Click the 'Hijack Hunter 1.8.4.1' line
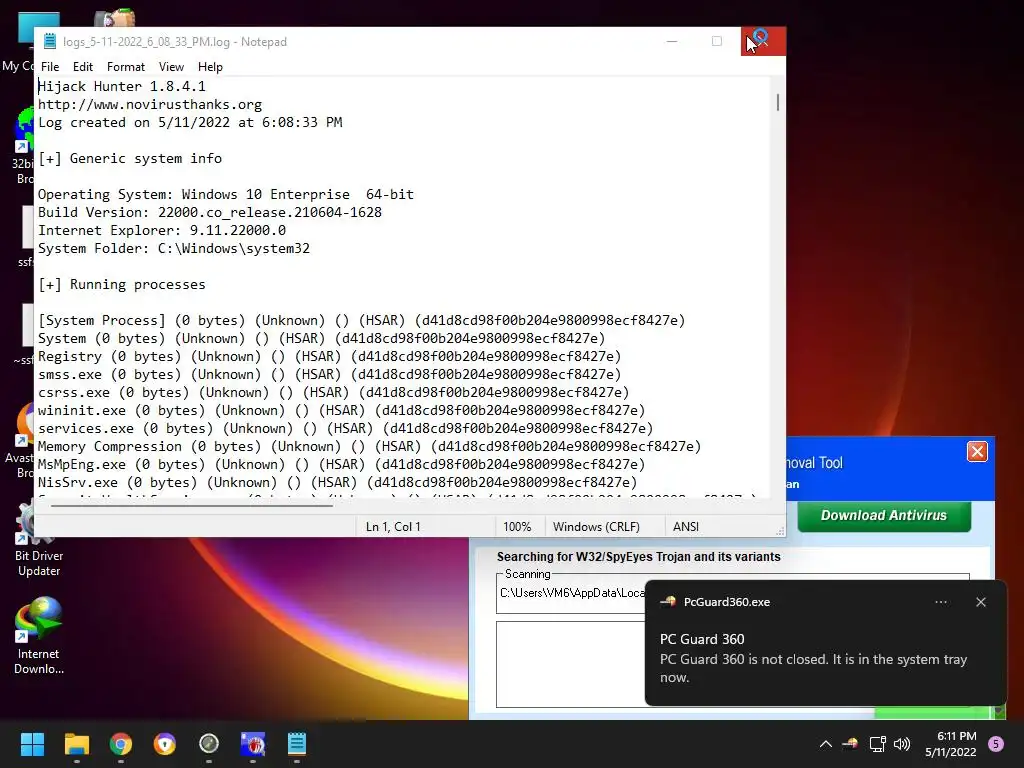This screenshot has width=1024, height=768. tap(121, 86)
